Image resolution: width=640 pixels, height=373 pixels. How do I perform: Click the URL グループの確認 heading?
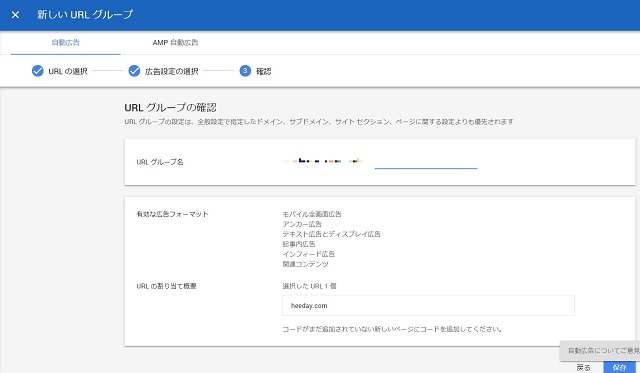(170, 108)
